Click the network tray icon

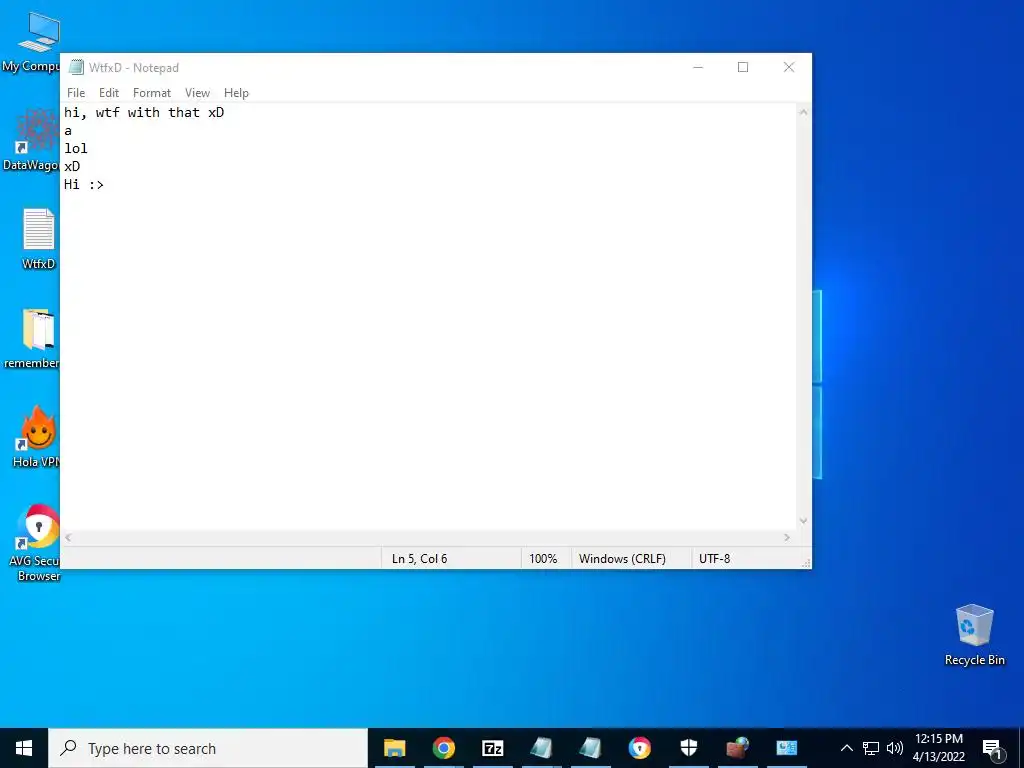(871, 748)
